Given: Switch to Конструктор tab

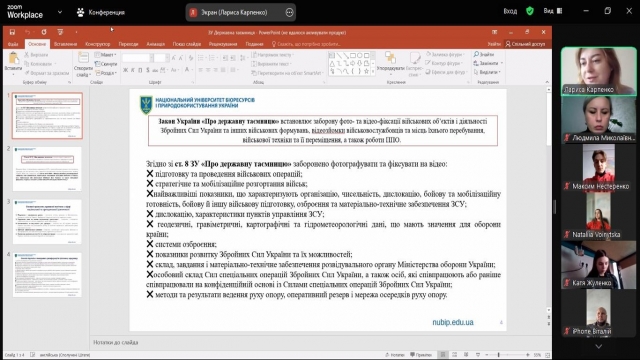Looking at the screenshot, I should [98, 44].
